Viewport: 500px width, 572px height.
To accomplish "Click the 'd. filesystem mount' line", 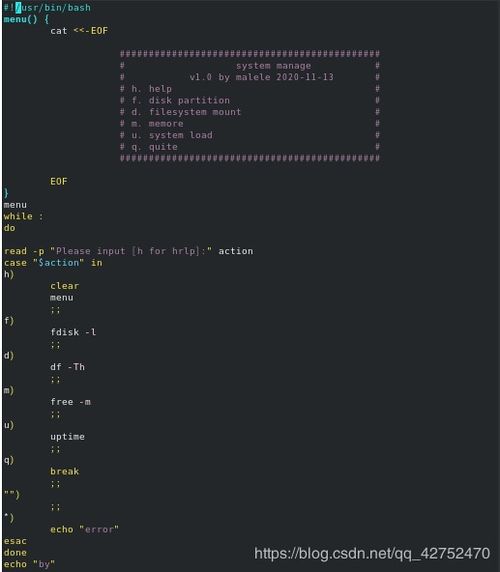I will coord(186,112).
